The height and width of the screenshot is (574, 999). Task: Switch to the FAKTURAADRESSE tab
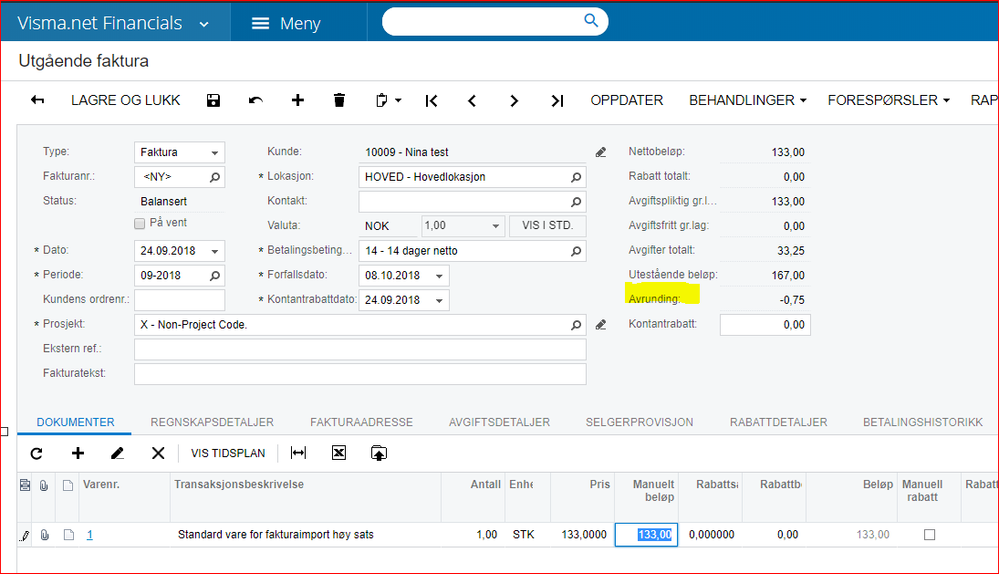tap(361, 422)
